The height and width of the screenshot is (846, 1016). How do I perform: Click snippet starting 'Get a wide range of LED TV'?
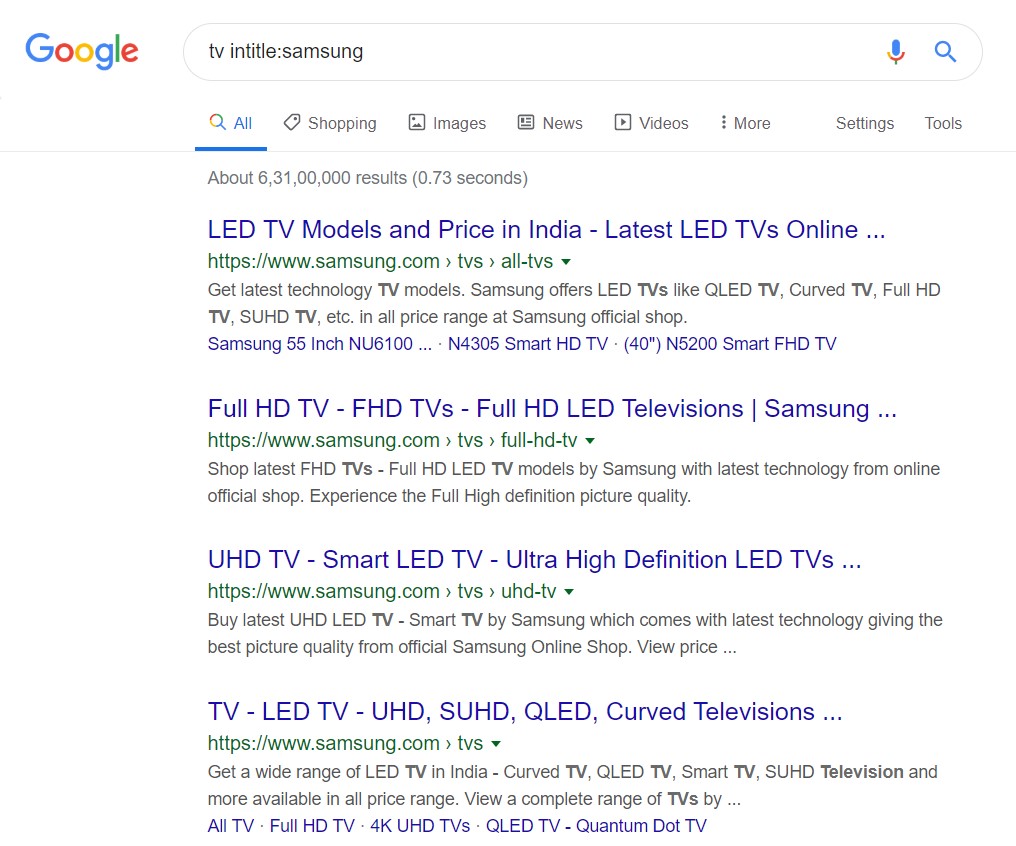[x=572, y=785]
